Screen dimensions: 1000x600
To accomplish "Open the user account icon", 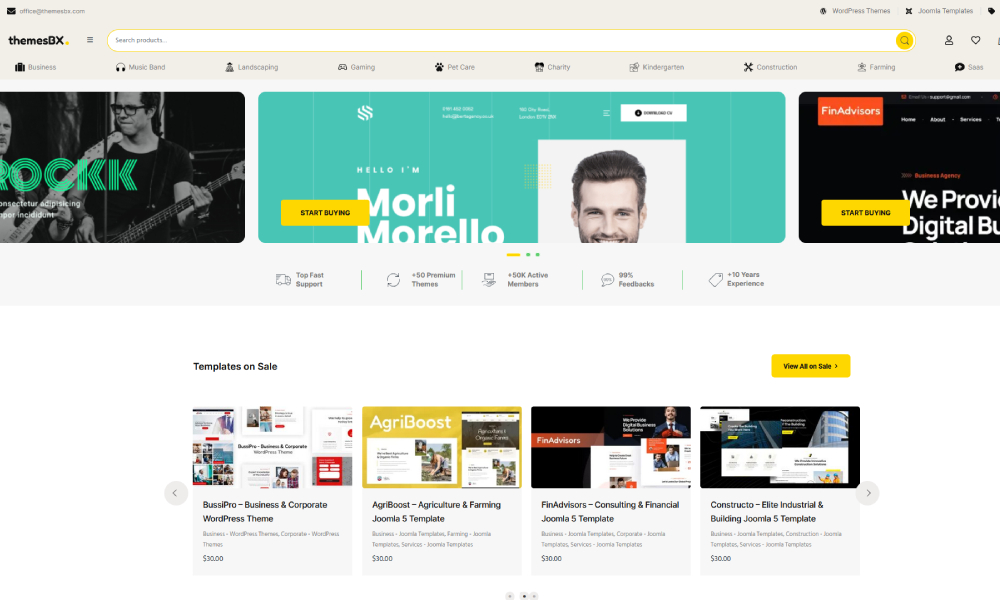I will (949, 40).
